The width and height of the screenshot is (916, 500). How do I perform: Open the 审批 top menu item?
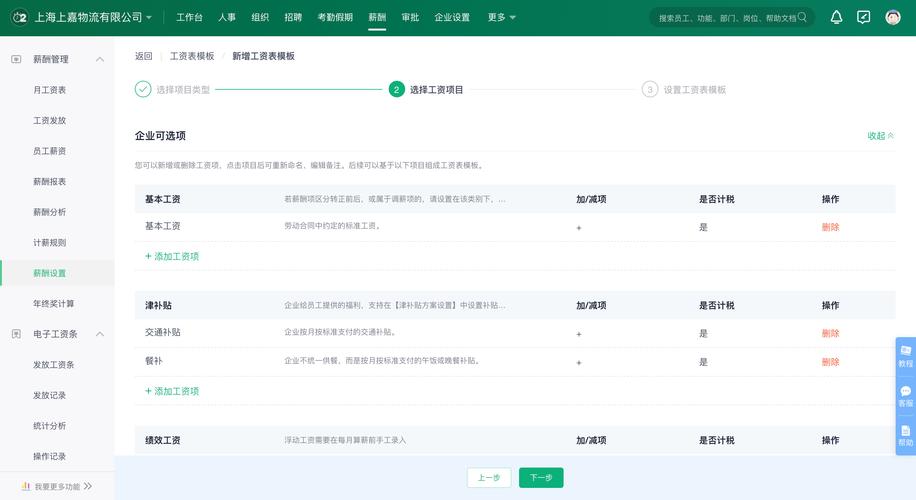tap(410, 17)
